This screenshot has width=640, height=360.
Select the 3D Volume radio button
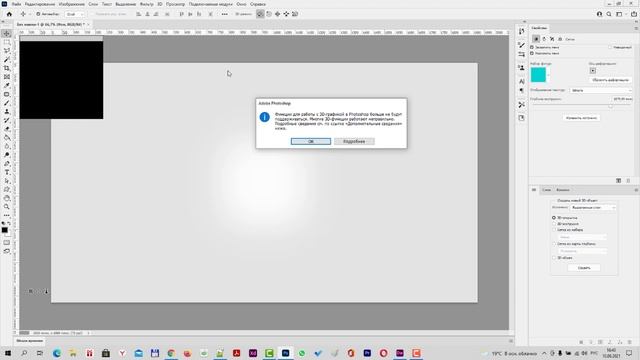(554, 258)
